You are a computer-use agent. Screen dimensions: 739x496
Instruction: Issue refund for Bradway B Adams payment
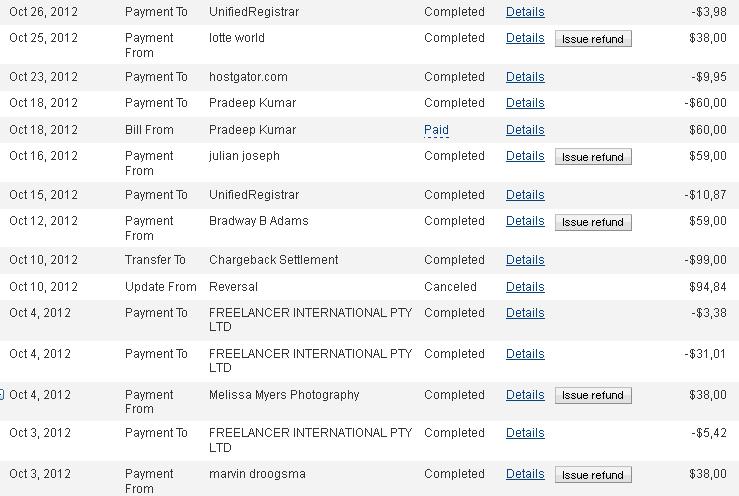click(593, 222)
